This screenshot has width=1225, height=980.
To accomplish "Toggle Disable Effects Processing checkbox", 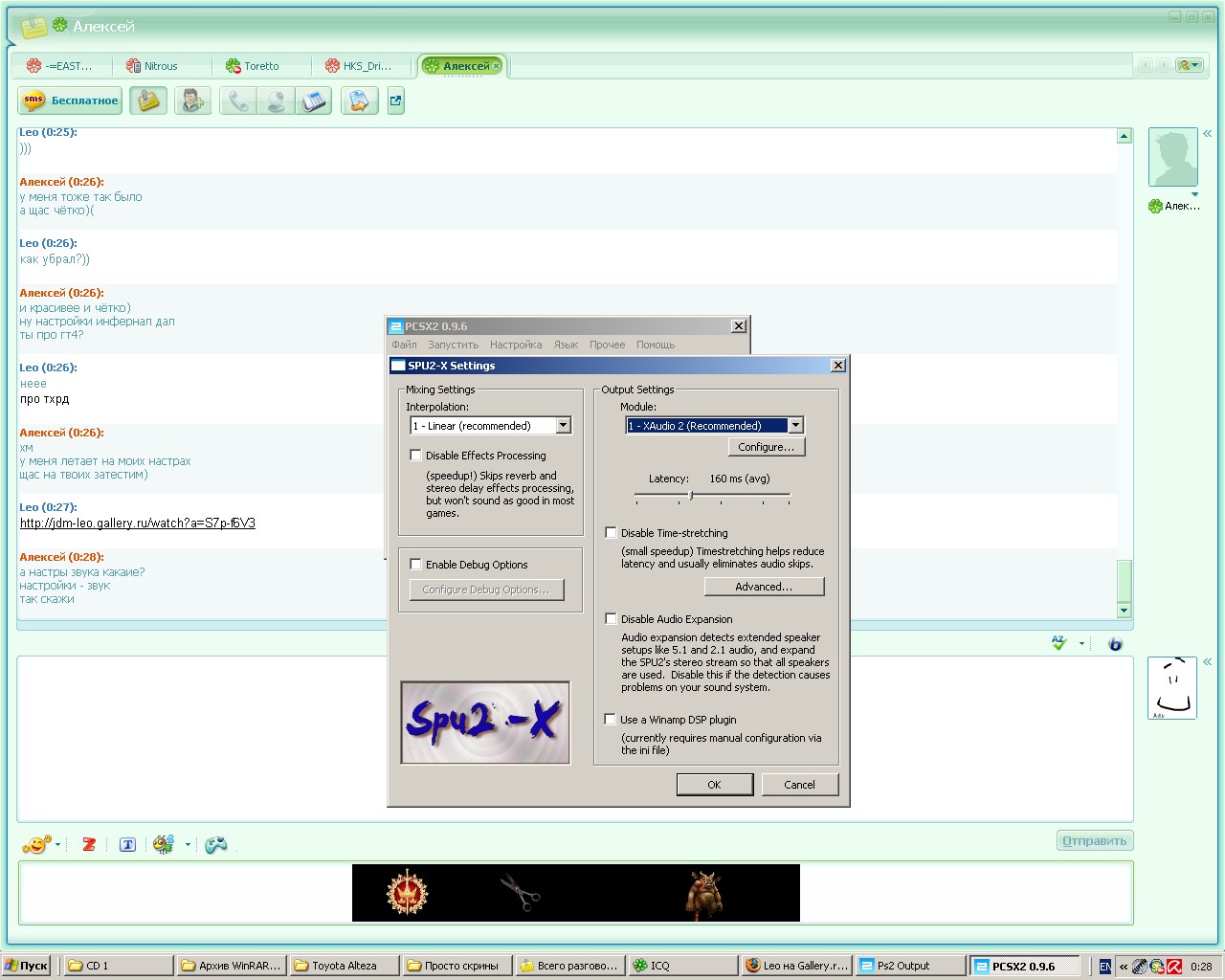I will point(415,455).
